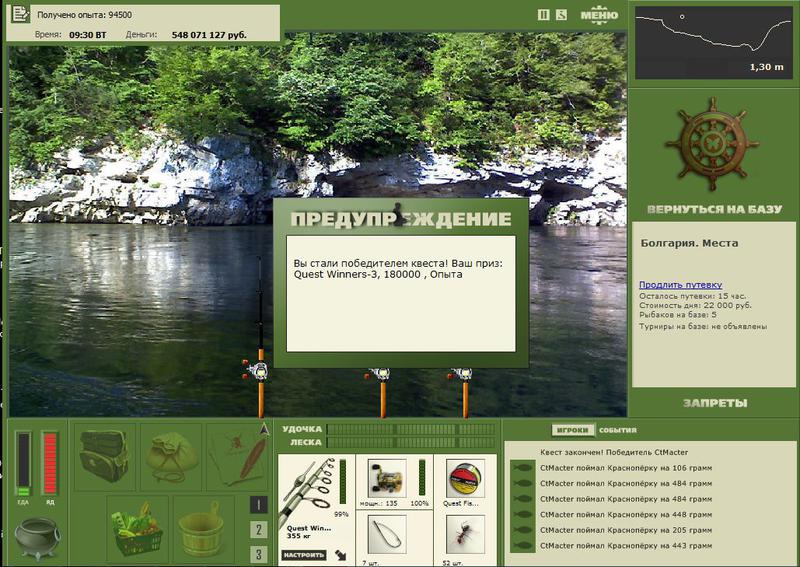This screenshot has width=800, height=567.
Task: Open the notes journal icon beside experience counter
Action: point(20,14)
